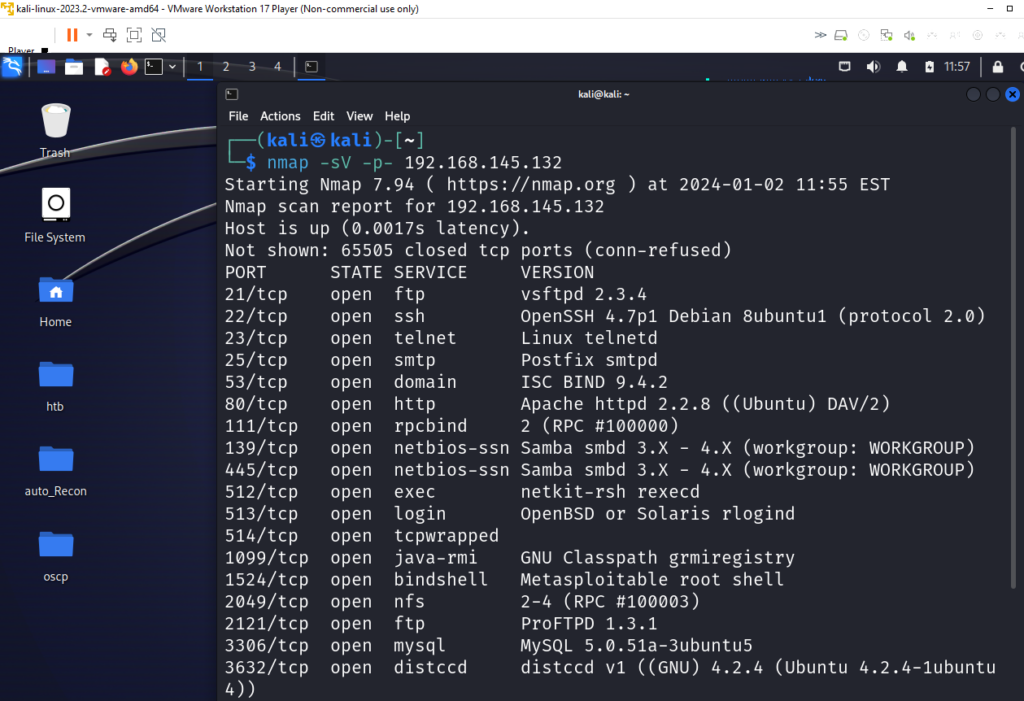1024x701 pixels.
Task: Open the oscp folder on the desktop
Action: 56,555
